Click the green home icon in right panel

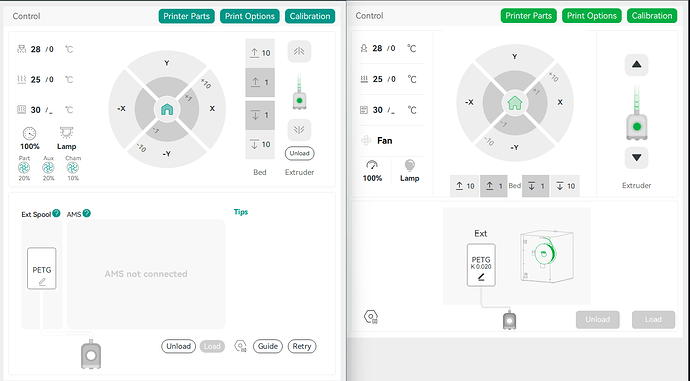(x=515, y=103)
